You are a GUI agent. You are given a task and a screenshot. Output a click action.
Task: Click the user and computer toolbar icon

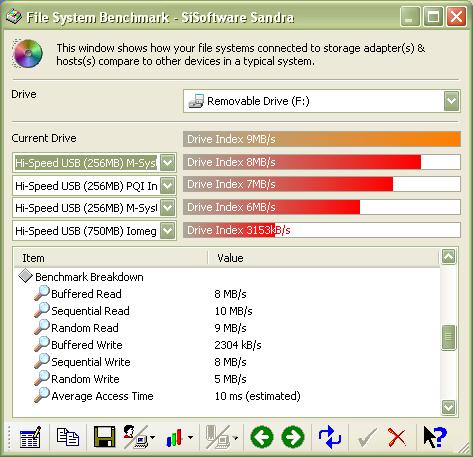(x=135, y=437)
